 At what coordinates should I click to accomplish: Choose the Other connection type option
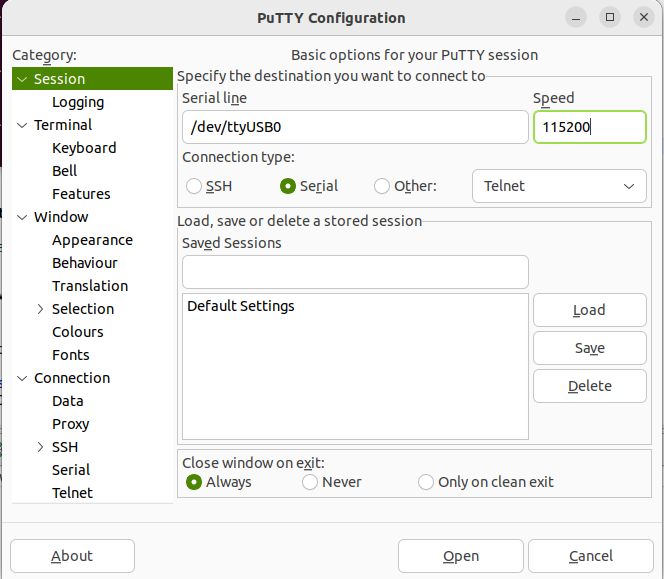point(382,186)
